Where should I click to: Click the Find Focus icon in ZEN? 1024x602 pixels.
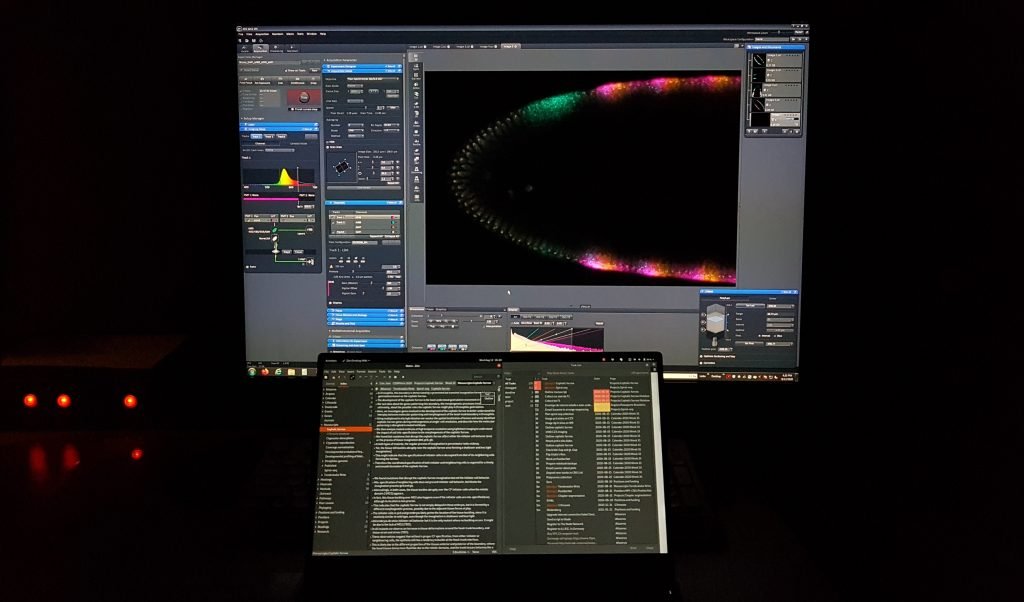(x=246, y=80)
